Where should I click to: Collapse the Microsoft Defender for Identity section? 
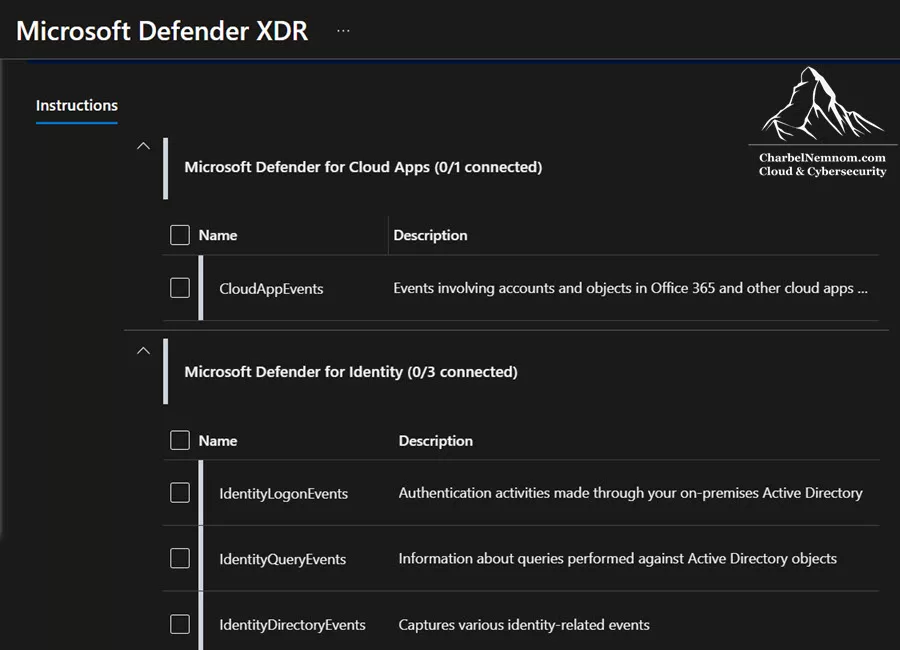(143, 351)
